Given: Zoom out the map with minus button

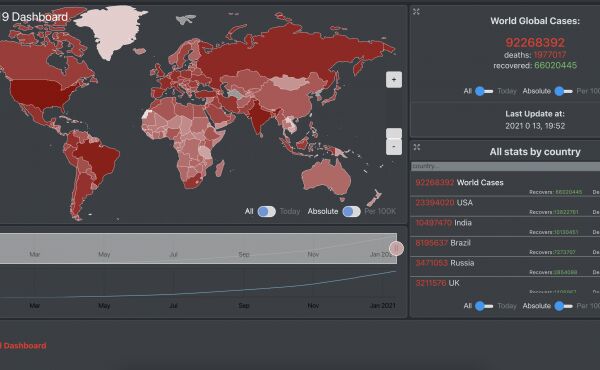Looking at the screenshot, I should click(x=394, y=147).
